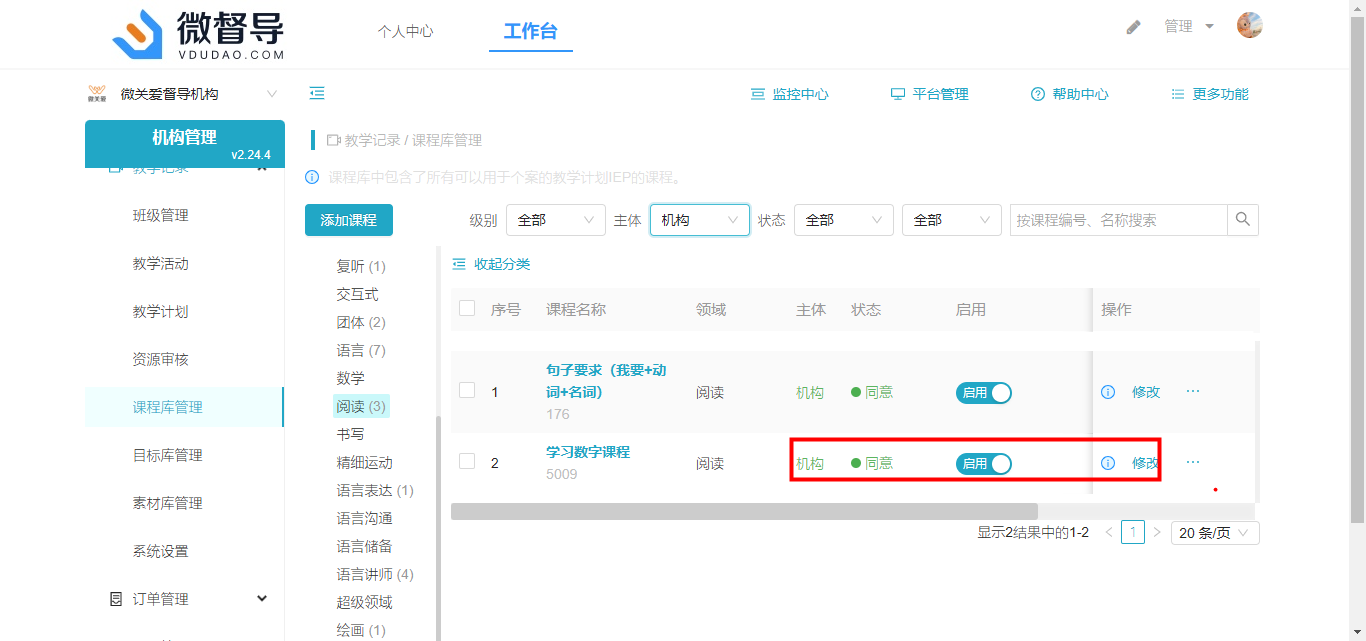Image resolution: width=1366 pixels, height=641 pixels.
Task: Open 监控中心 monitoring center
Action: pos(789,94)
